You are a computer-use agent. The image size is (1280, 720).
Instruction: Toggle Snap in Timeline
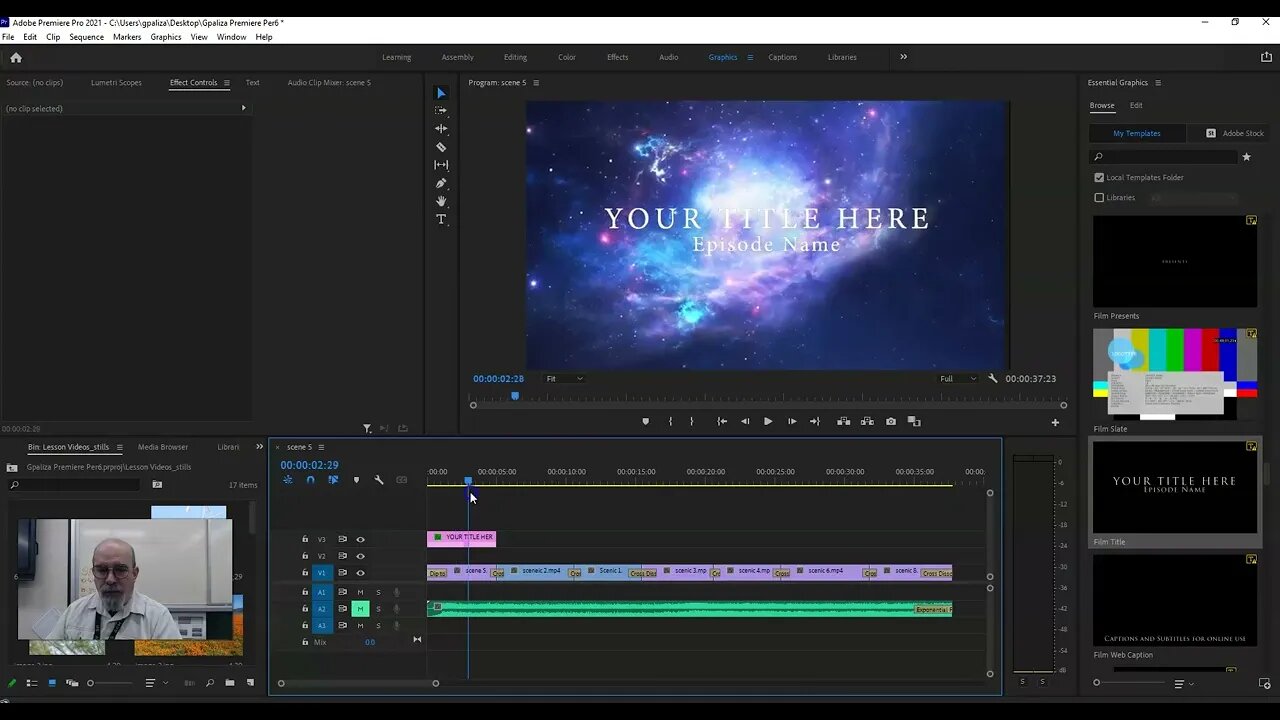pyautogui.click(x=310, y=480)
